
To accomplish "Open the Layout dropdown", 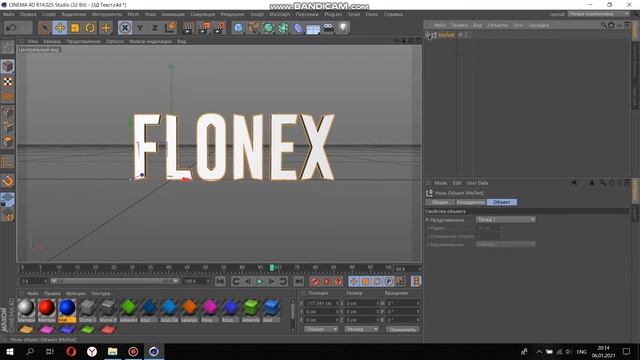I will [x=599, y=14].
